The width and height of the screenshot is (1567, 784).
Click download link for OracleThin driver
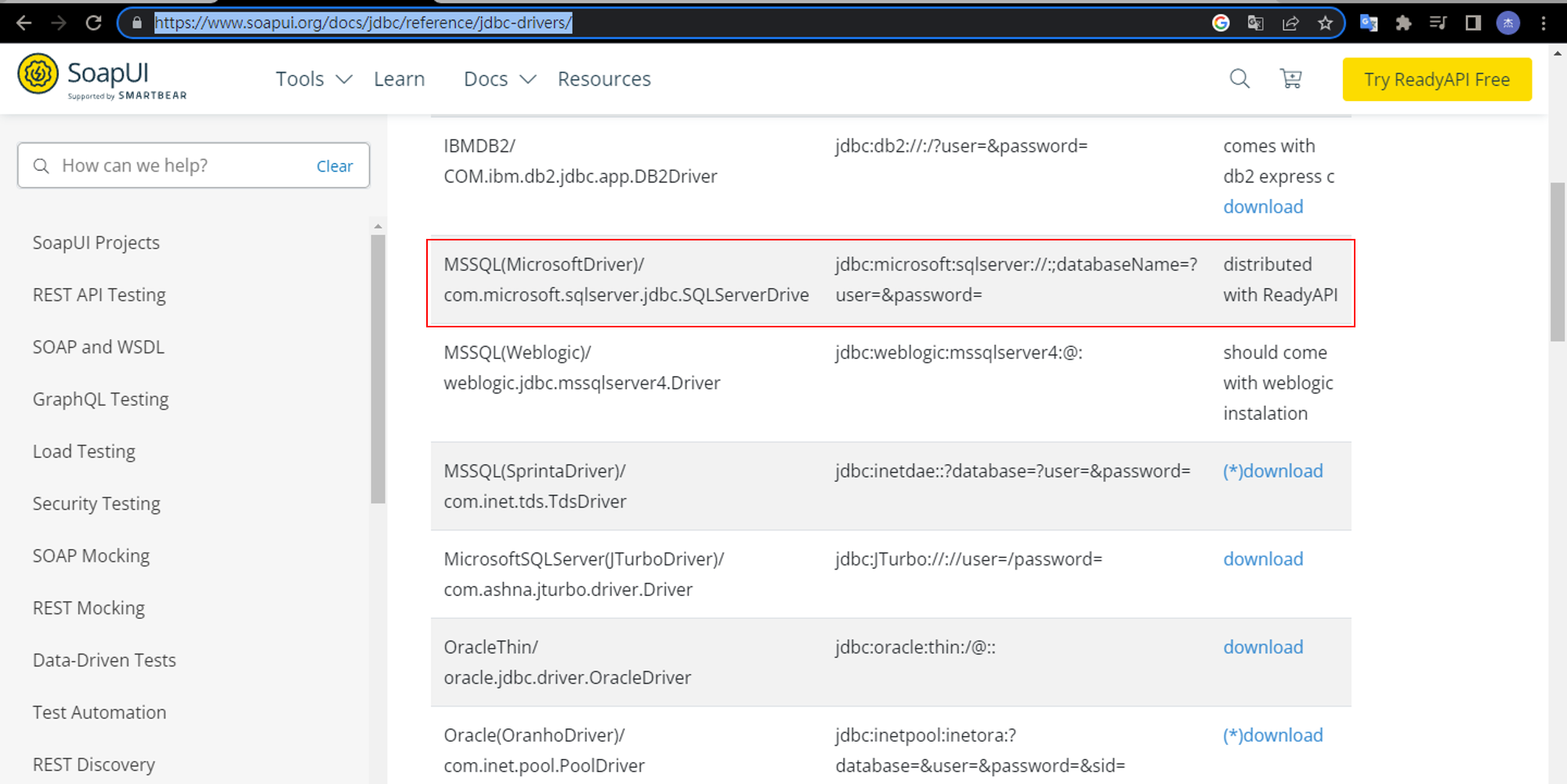pos(1263,647)
